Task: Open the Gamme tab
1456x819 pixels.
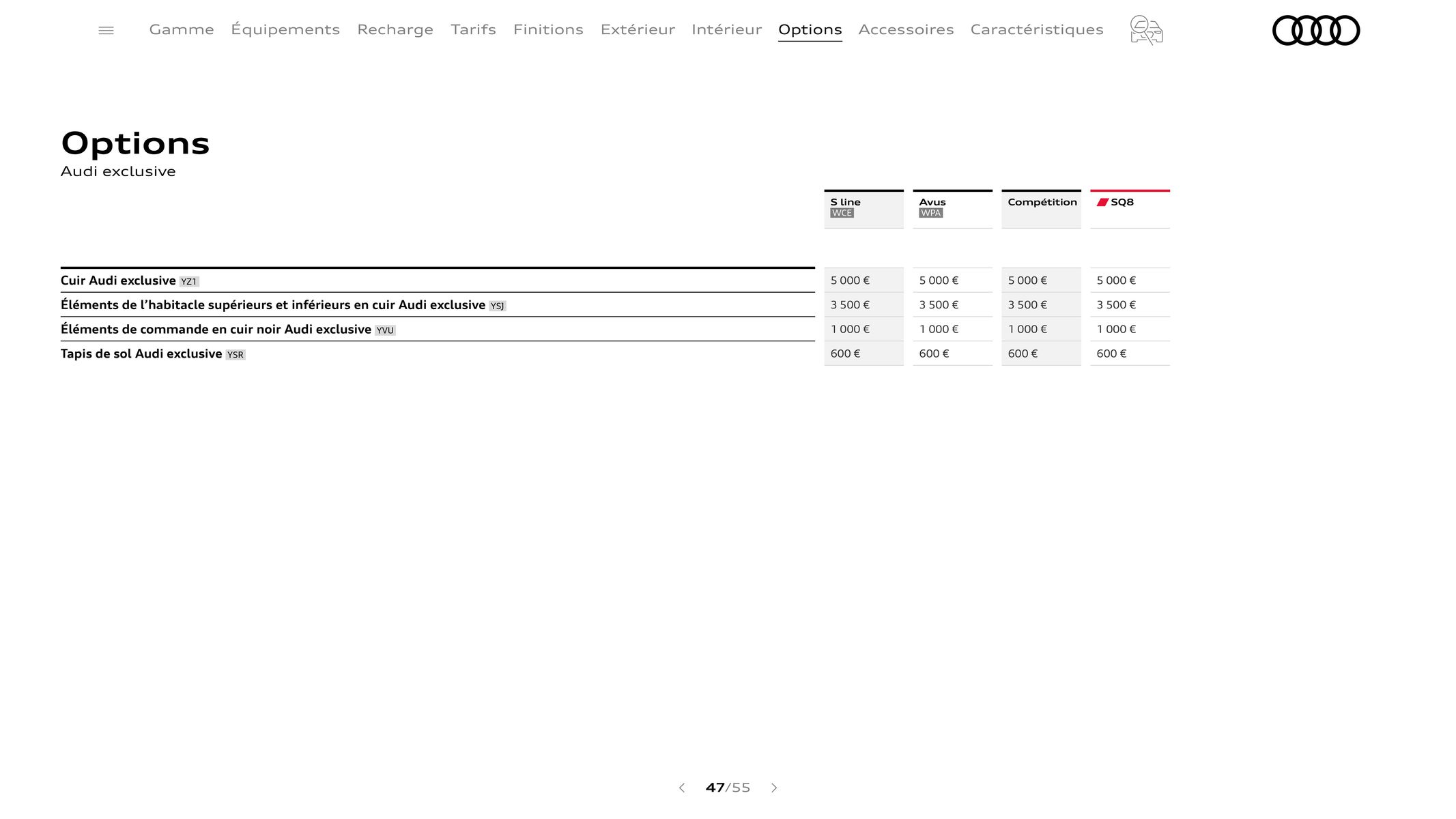Action: click(x=182, y=29)
